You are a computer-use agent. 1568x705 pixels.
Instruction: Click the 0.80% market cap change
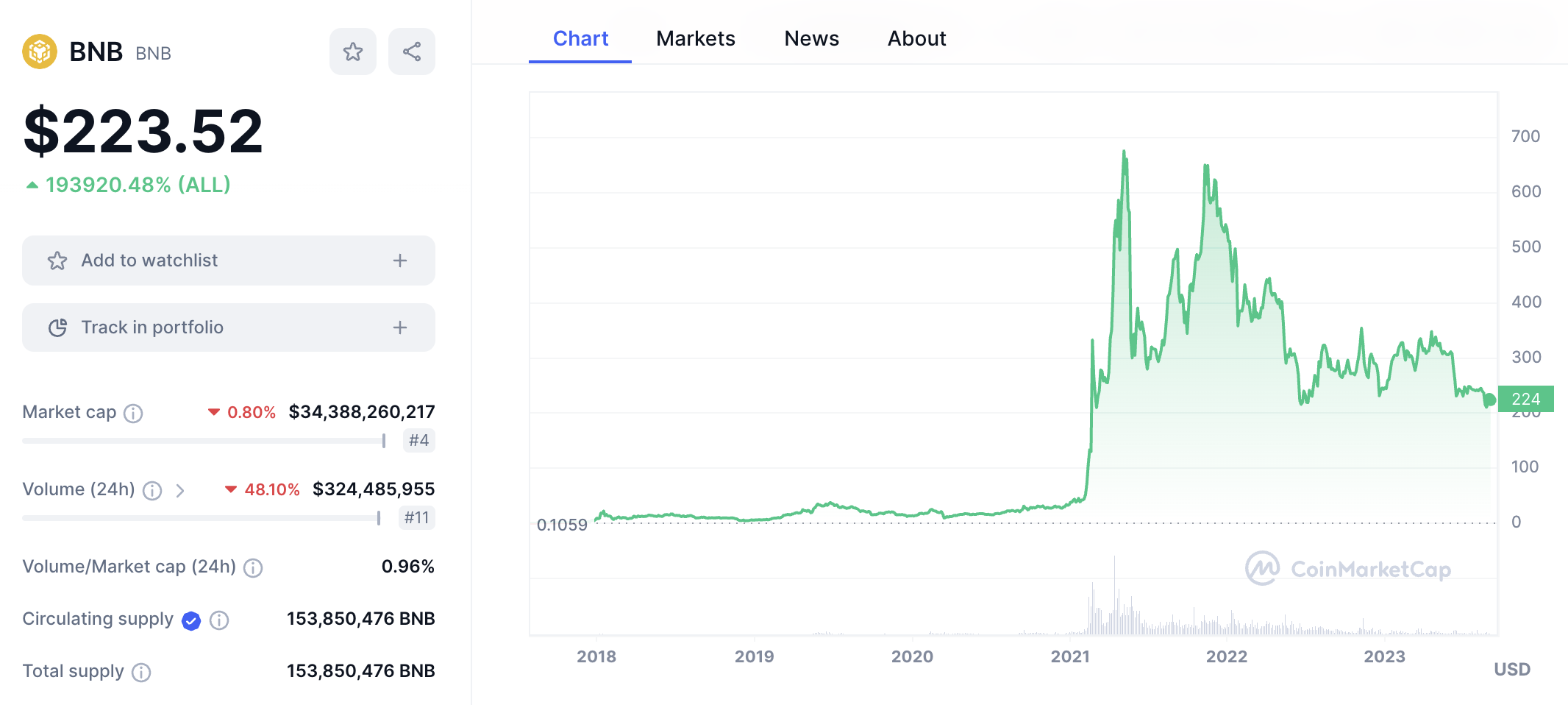pos(252,412)
